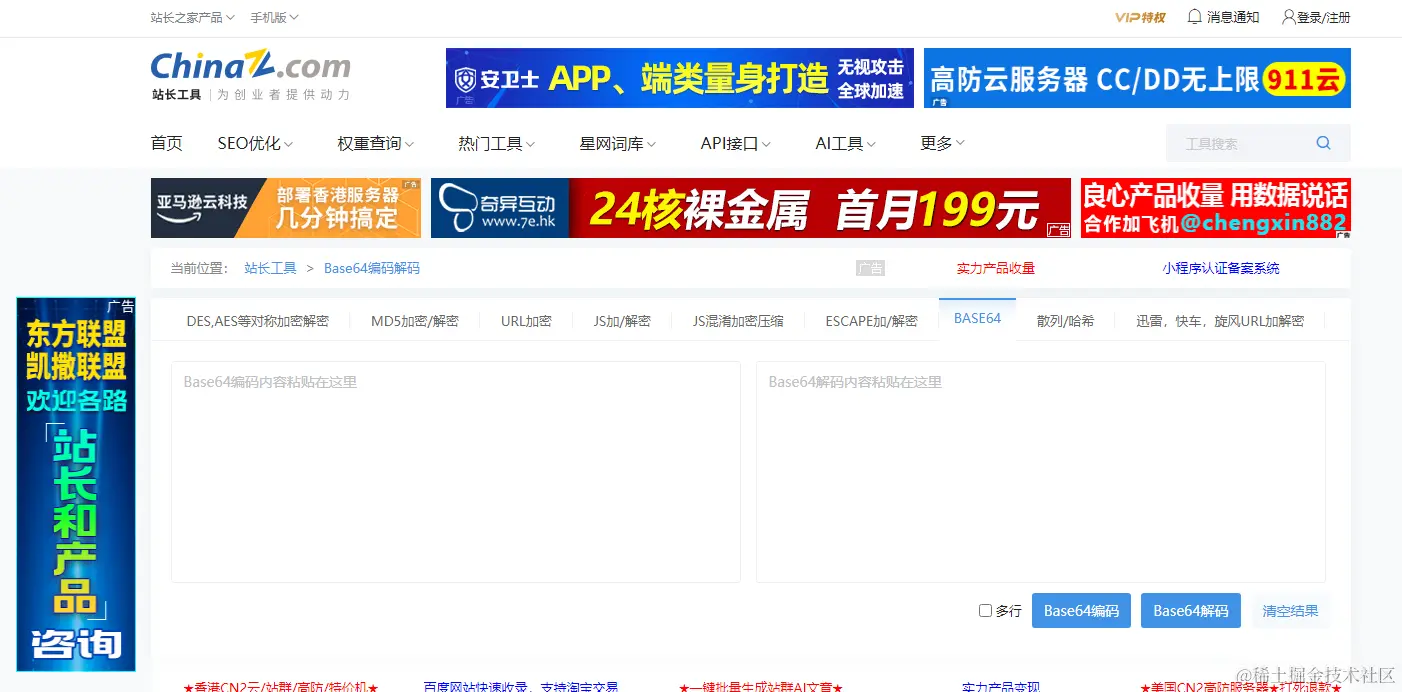Click the Base64解码 button
The height and width of the screenshot is (692, 1402).
(1191, 611)
